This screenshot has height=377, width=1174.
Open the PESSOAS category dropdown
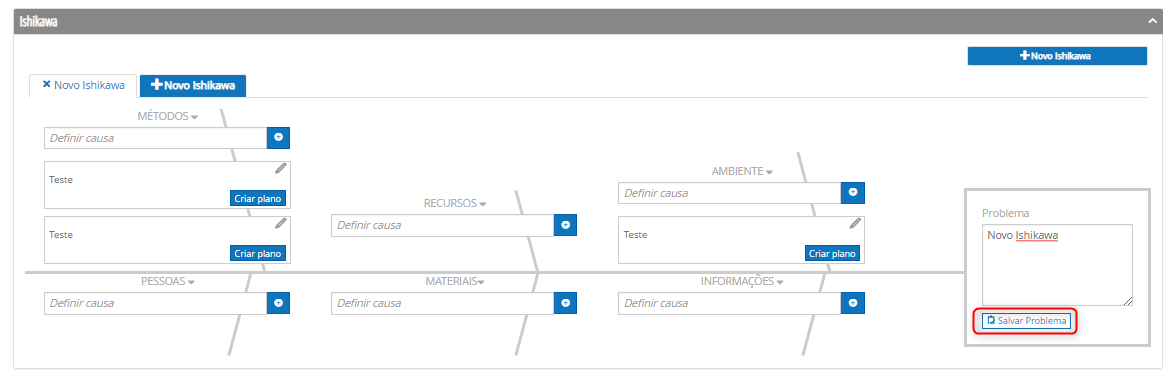click(192, 283)
